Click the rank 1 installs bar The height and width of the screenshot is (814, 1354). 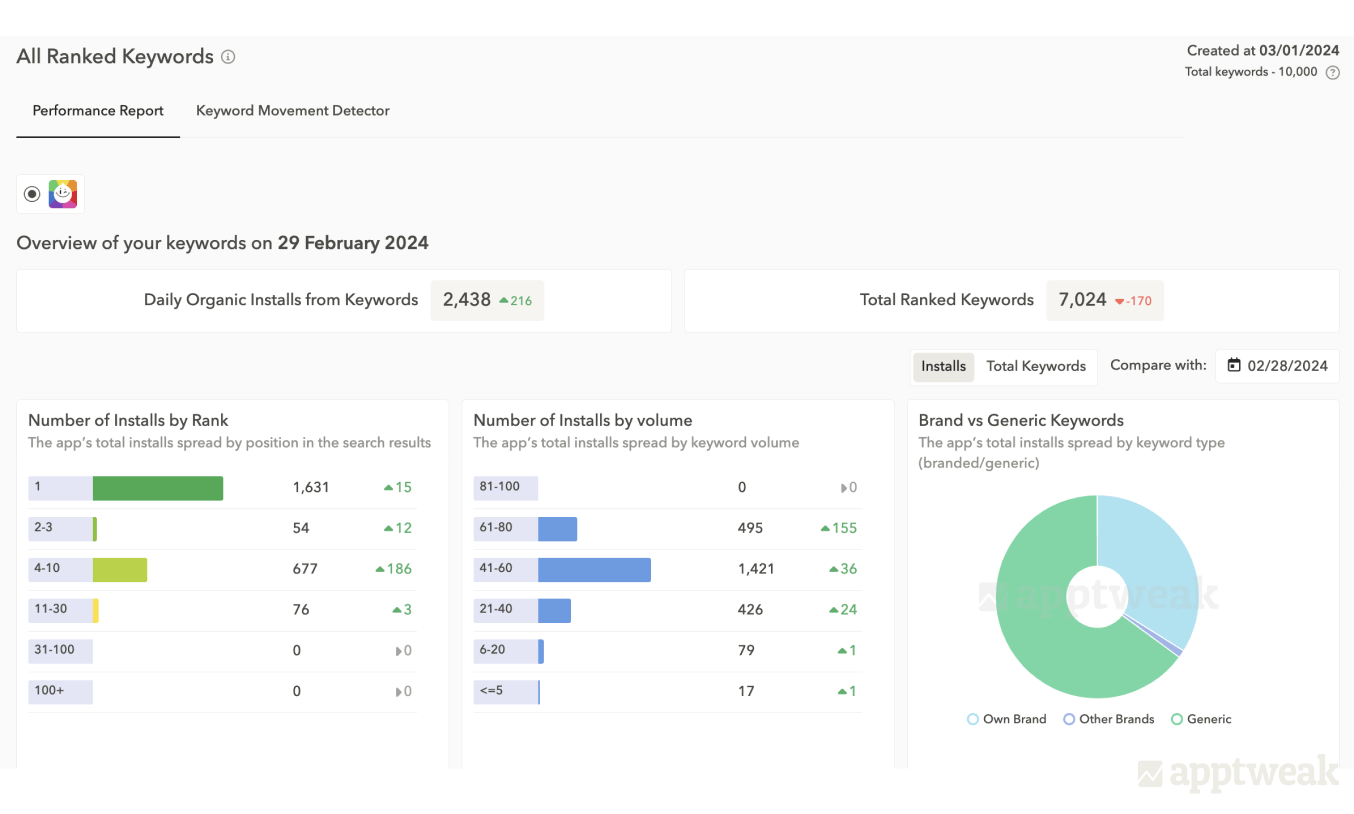pyautogui.click(x=156, y=487)
